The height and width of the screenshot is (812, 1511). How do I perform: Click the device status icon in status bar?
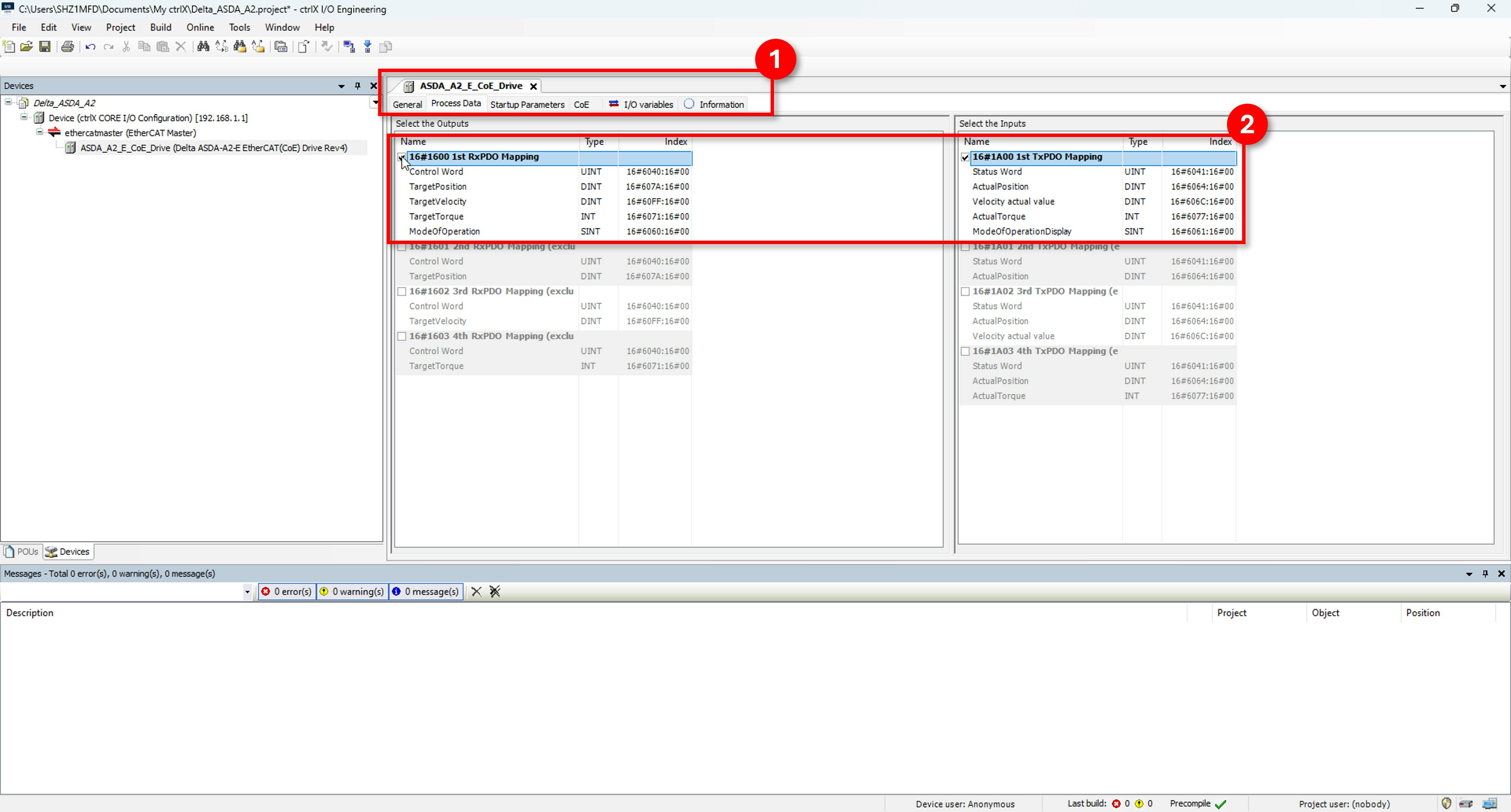[1466, 804]
